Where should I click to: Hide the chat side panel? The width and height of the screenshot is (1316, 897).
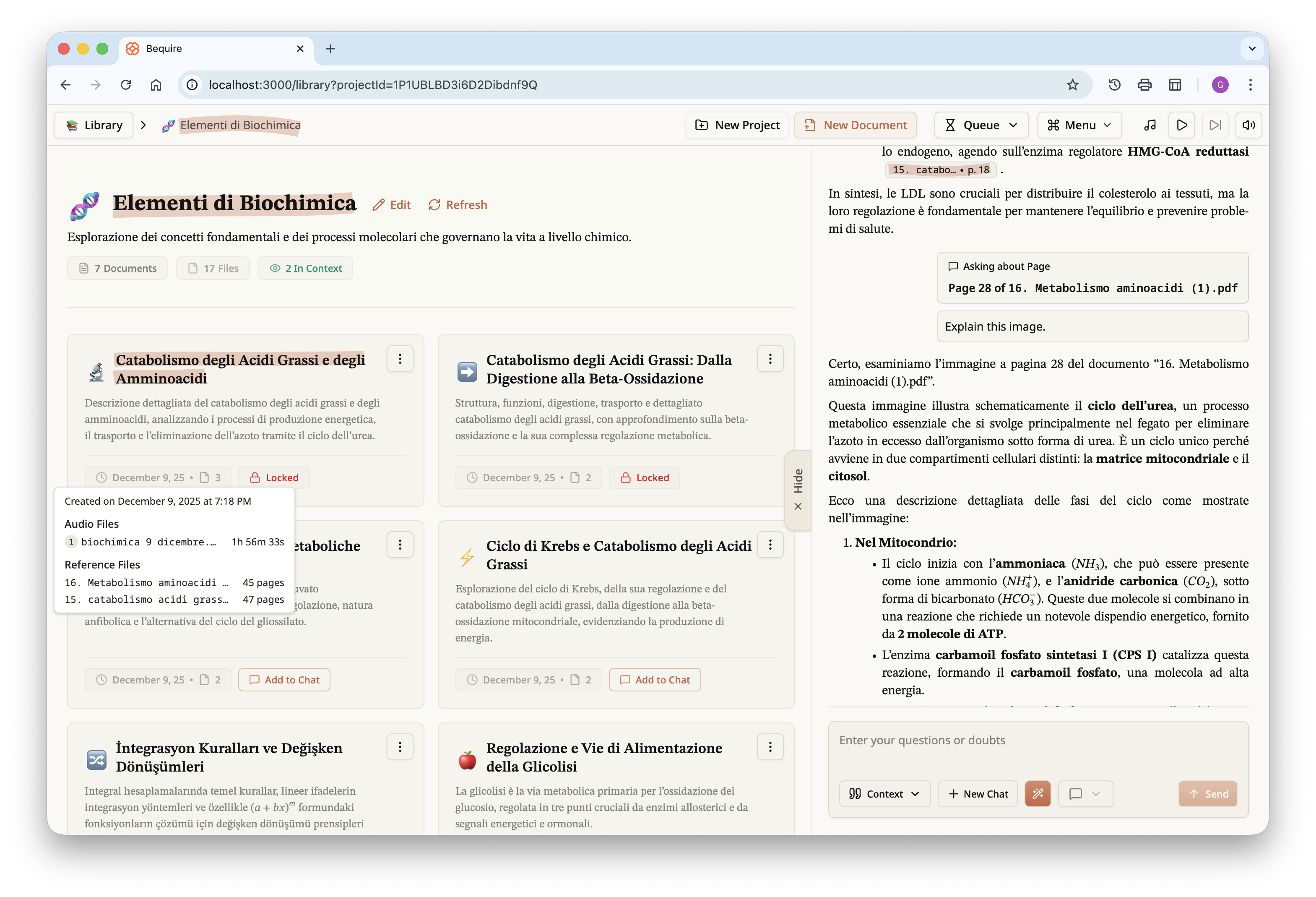coord(798,490)
